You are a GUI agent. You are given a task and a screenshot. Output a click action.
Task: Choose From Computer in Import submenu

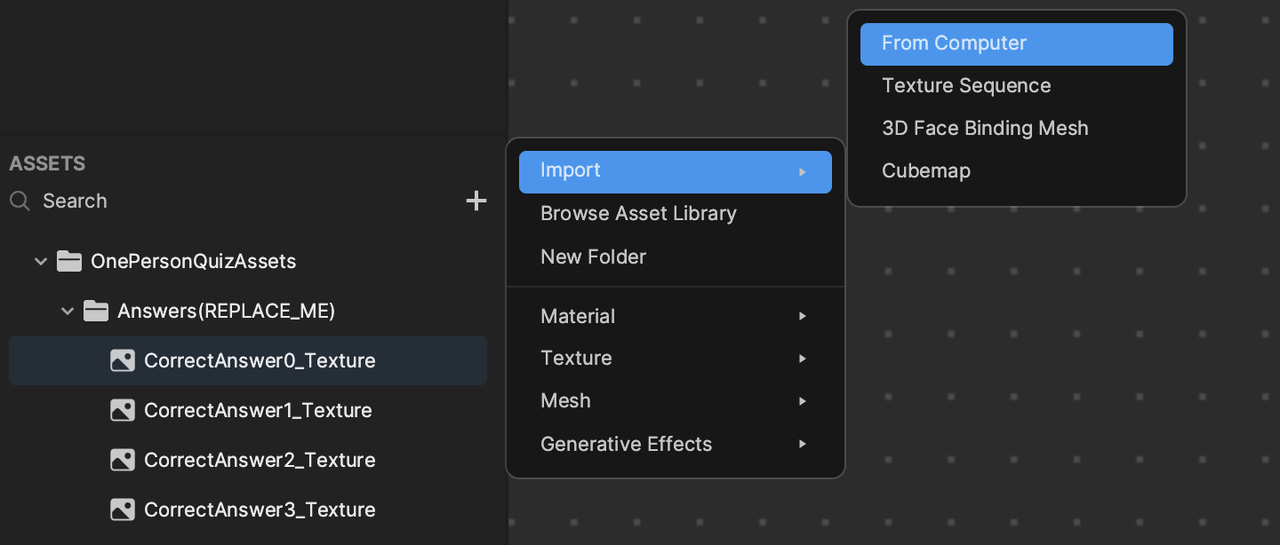[1016, 44]
